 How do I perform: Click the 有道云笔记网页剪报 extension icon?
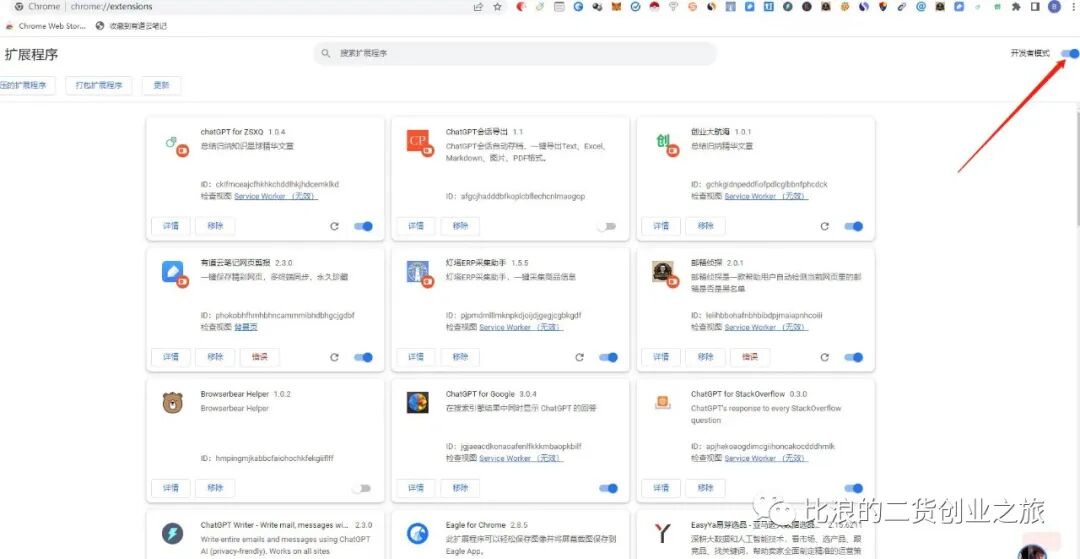(x=174, y=273)
